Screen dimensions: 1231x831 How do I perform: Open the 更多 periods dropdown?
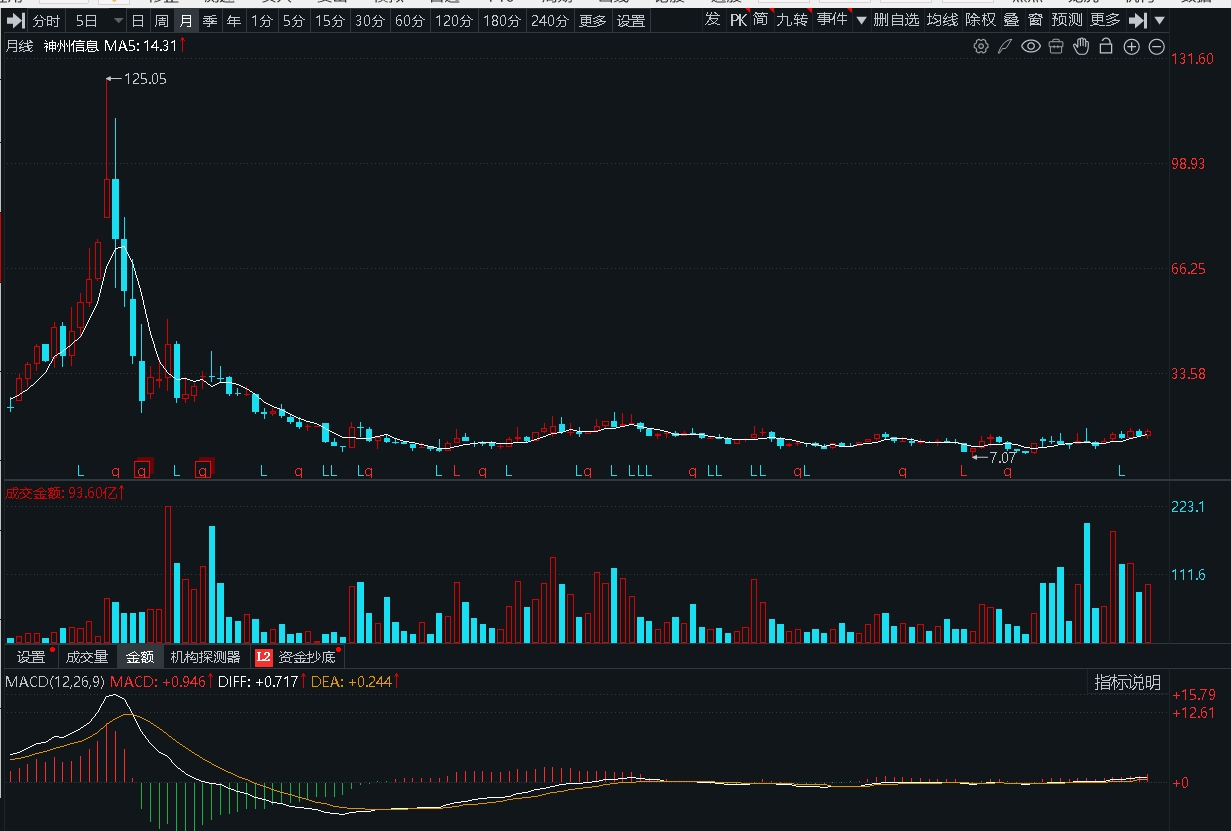click(591, 20)
